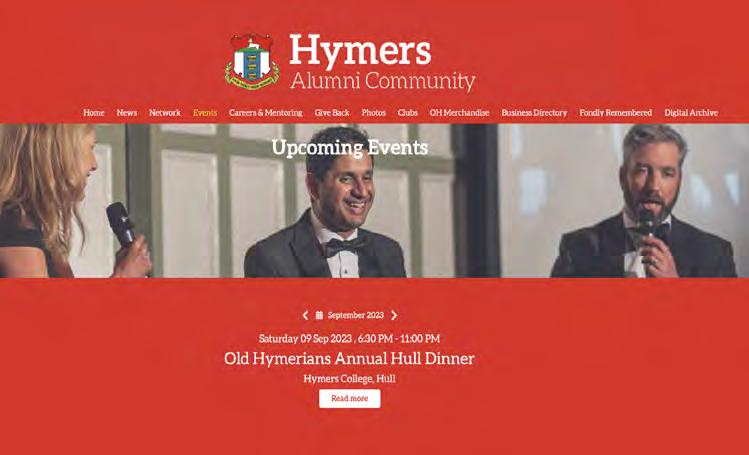Open Careers & Mentoring section
This screenshot has width=749, height=455.
266,113
